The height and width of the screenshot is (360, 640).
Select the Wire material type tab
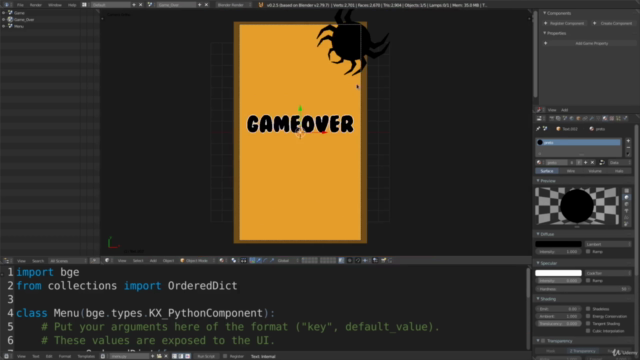click(x=571, y=171)
